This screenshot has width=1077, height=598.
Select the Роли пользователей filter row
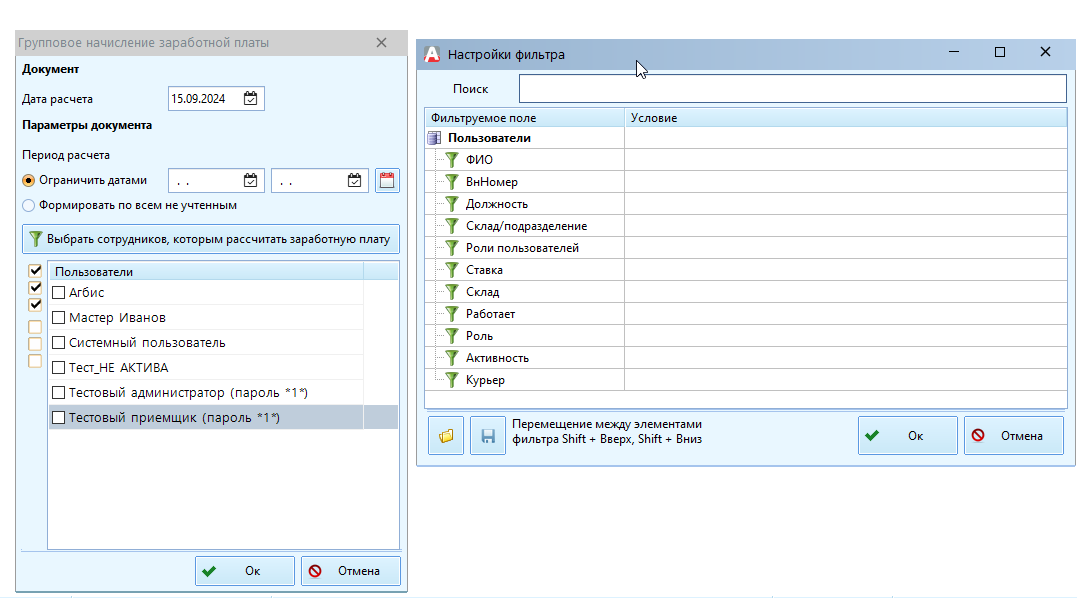pos(522,248)
